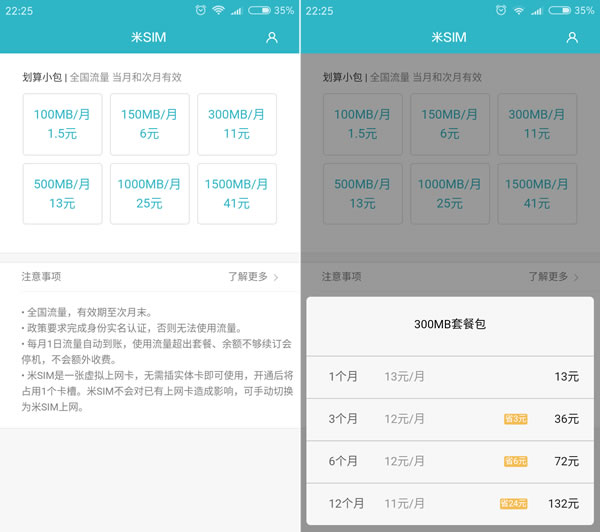
Task: Select the 500MB/月 13元 plan in left screen
Action: 62,194
